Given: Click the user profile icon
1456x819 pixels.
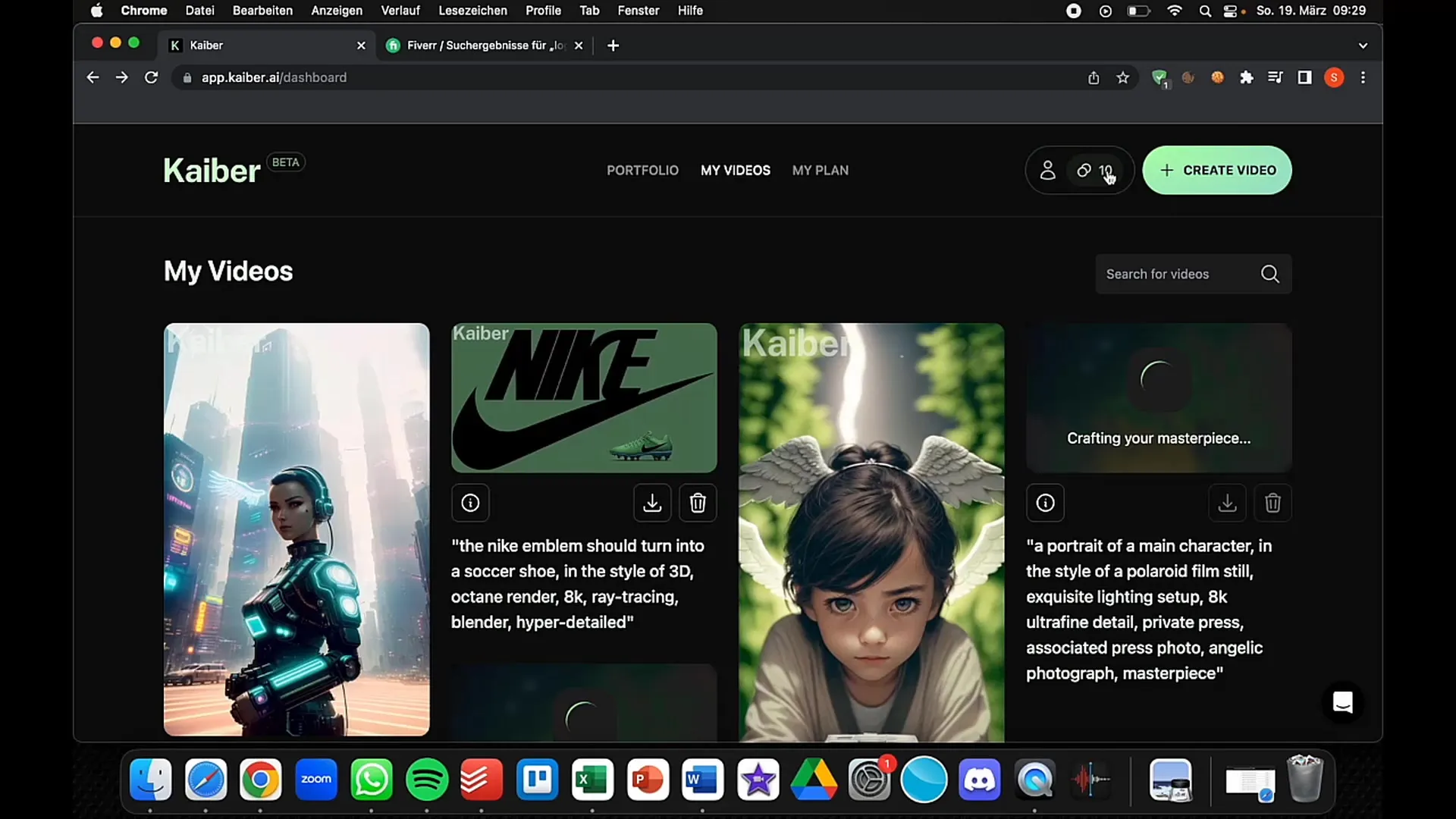Looking at the screenshot, I should 1047,169.
